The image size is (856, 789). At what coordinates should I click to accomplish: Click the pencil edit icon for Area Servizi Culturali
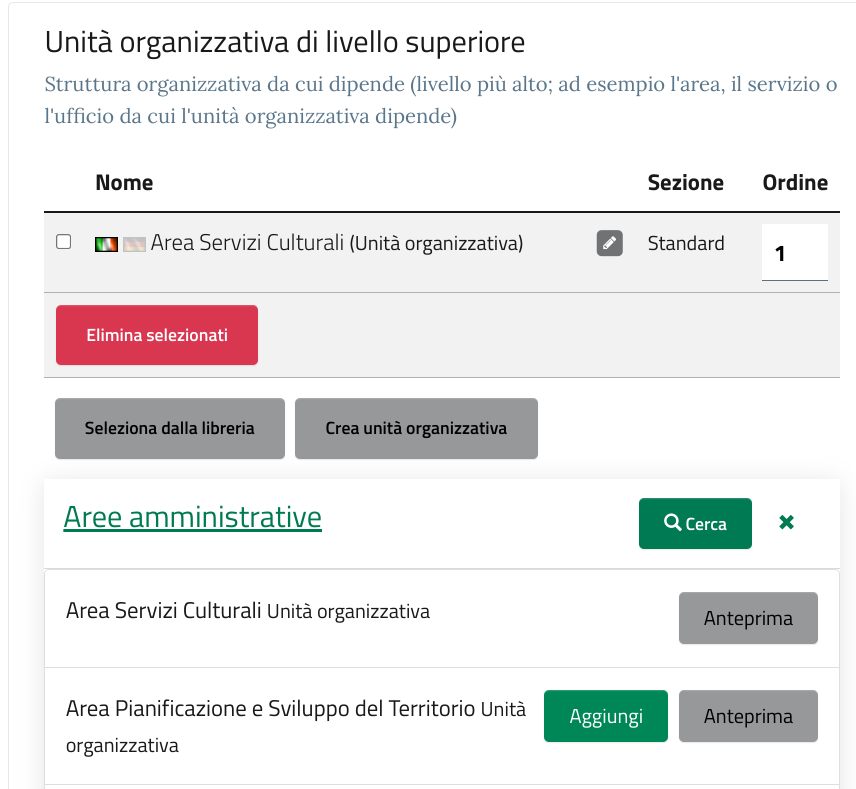(x=609, y=243)
